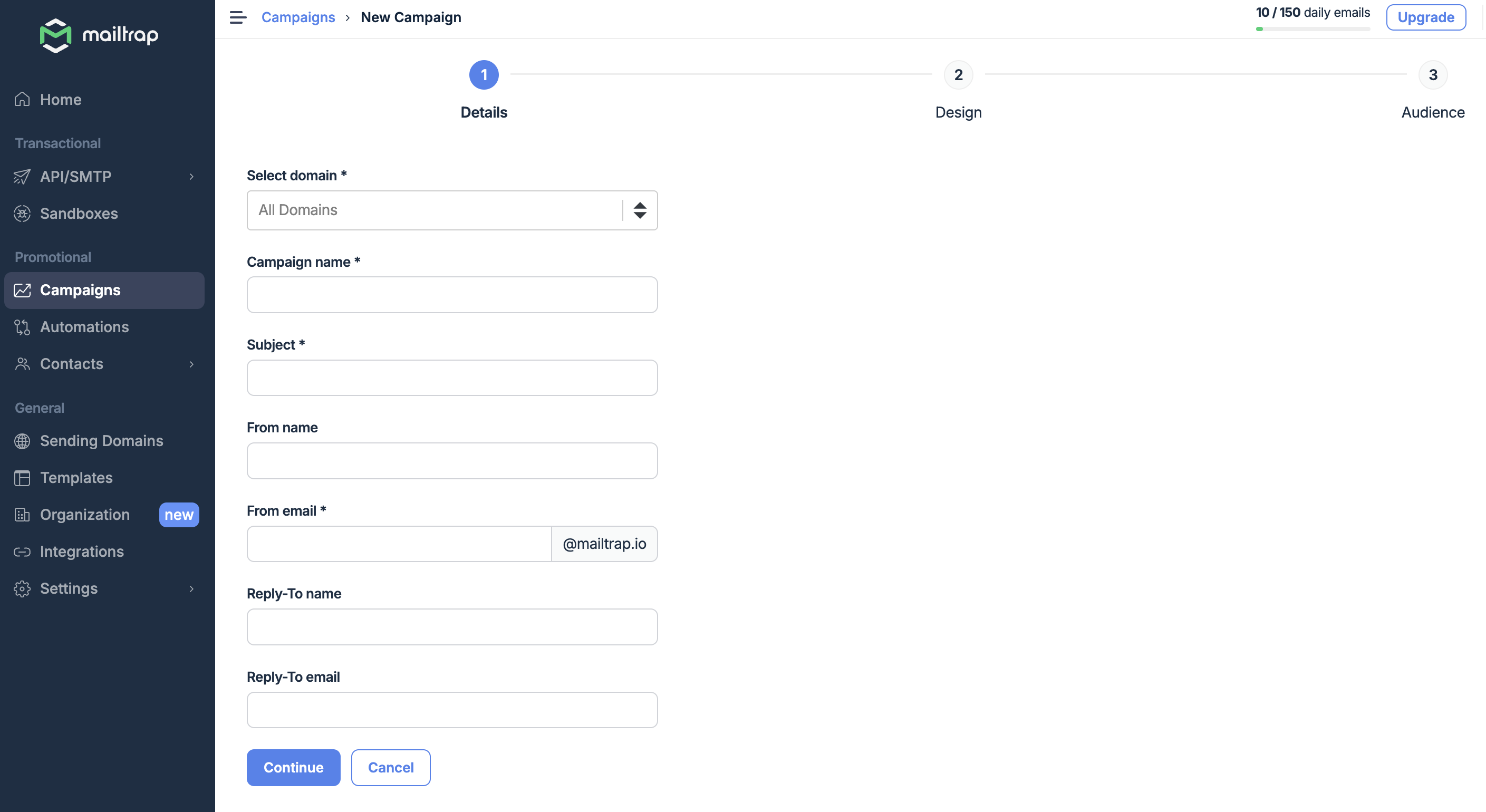This screenshot has width=1486, height=812.
Task: Expand the API/SMTP section chevron
Action: click(x=191, y=177)
